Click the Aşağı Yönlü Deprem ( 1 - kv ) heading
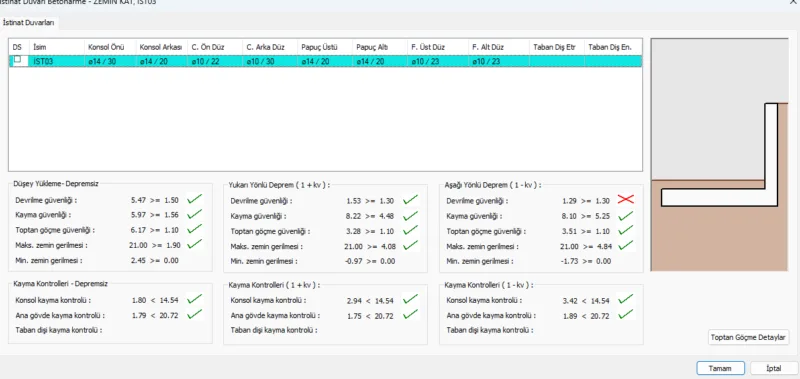The width and height of the screenshot is (800, 379). click(x=493, y=185)
